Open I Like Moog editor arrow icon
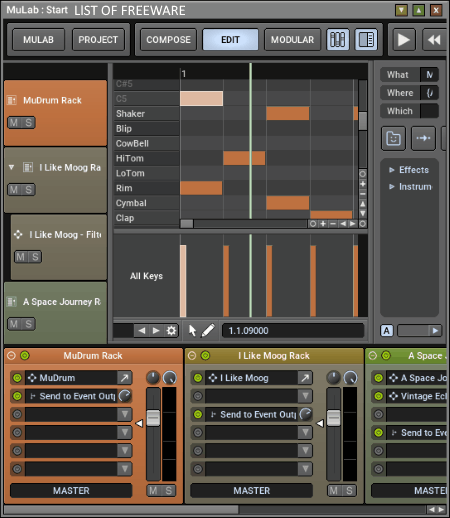 [x=305, y=378]
